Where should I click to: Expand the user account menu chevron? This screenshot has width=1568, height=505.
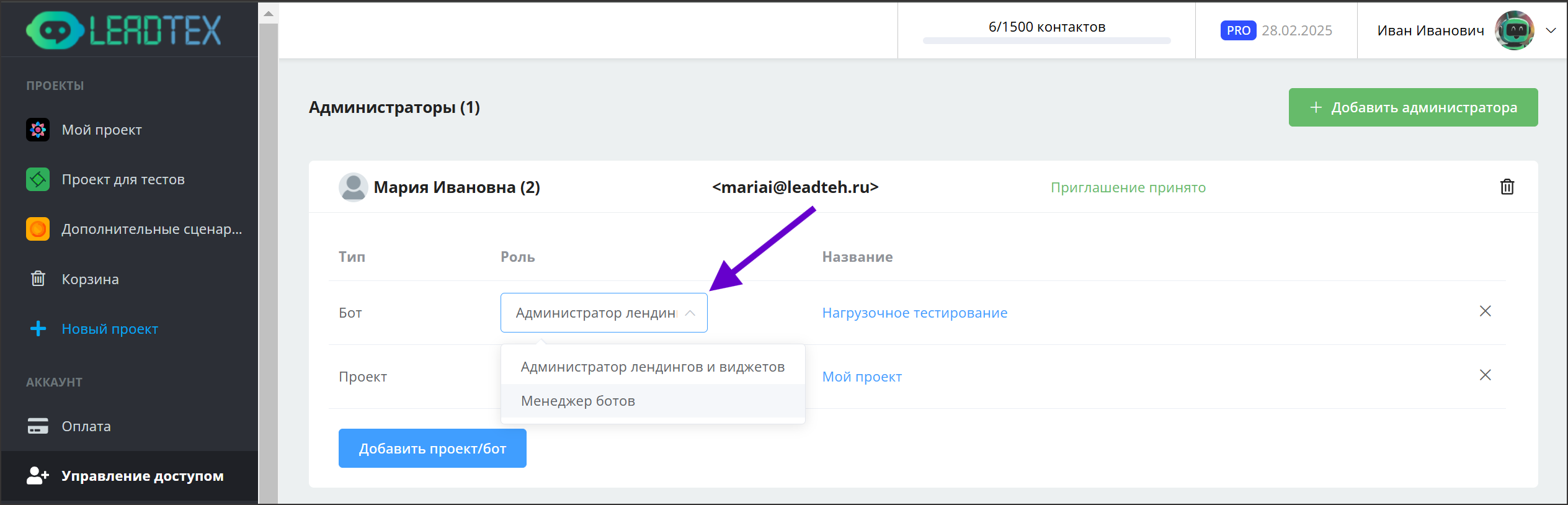[1551, 30]
